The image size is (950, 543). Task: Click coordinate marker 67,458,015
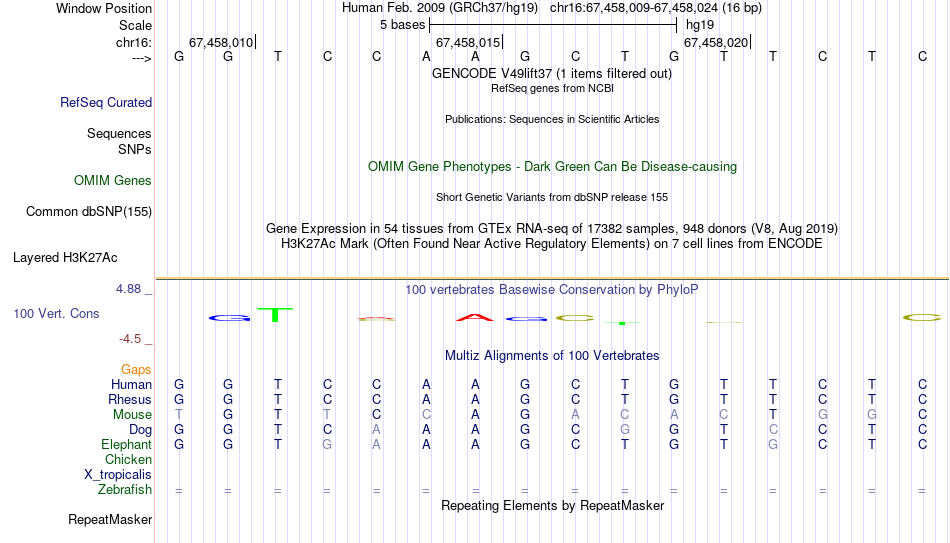tap(468, 42)
